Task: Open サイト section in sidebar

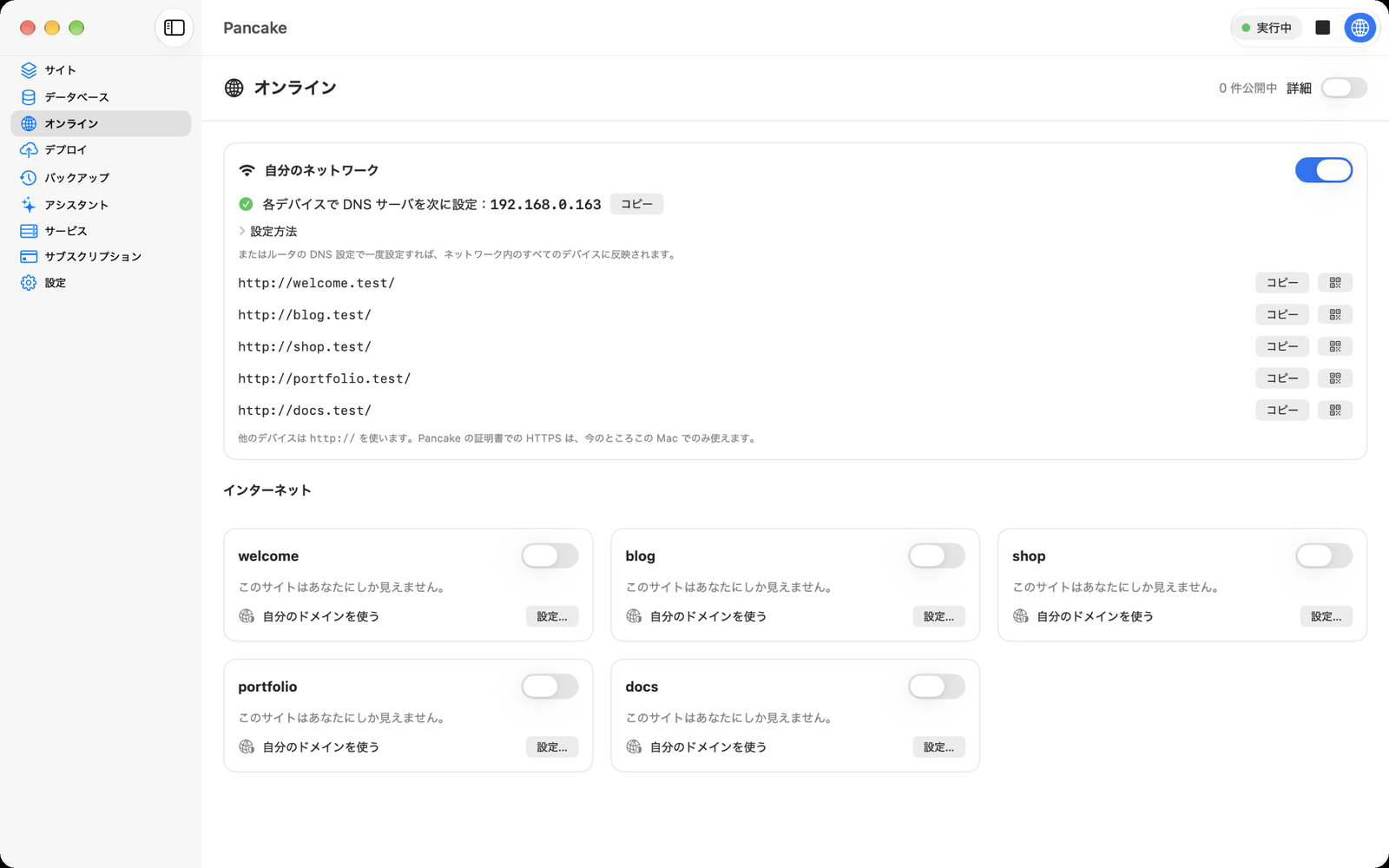Action: click(x=101, y=70)
